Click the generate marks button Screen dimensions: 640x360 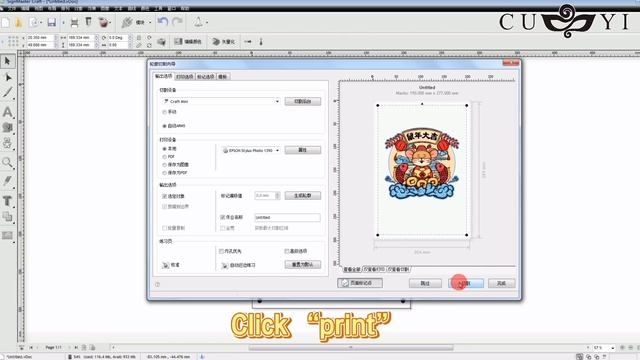pyautogui.click(x=302, y=196)
